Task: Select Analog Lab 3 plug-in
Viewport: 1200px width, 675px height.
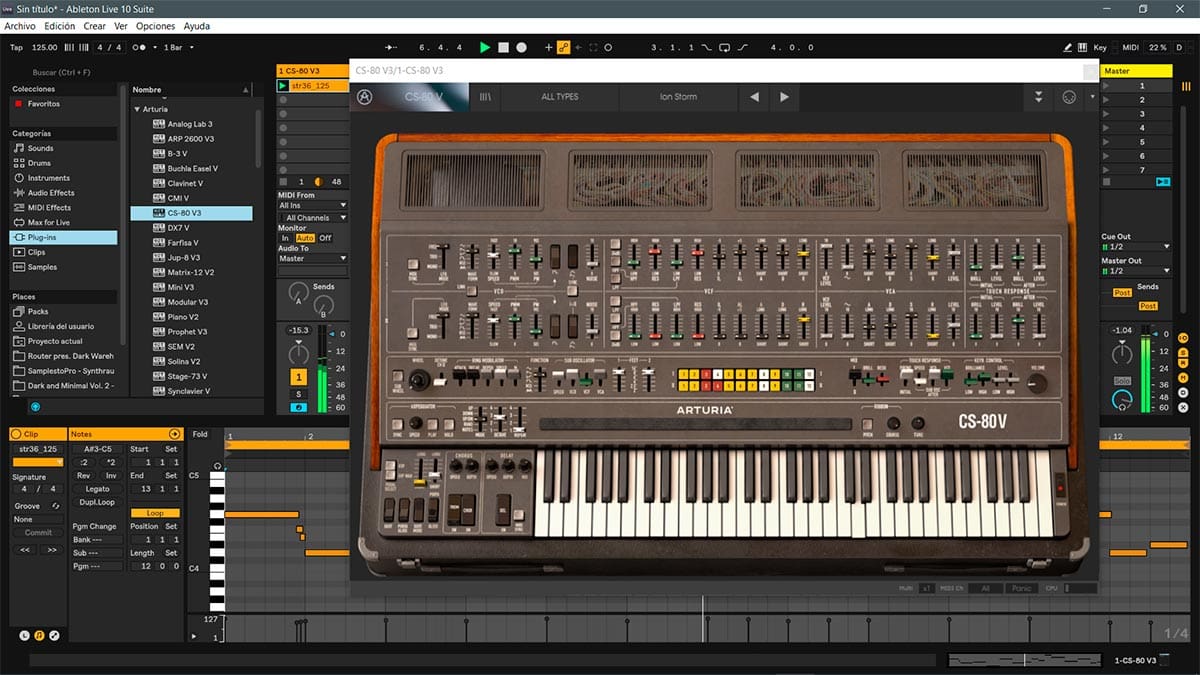Action: (x=190, y=124)
